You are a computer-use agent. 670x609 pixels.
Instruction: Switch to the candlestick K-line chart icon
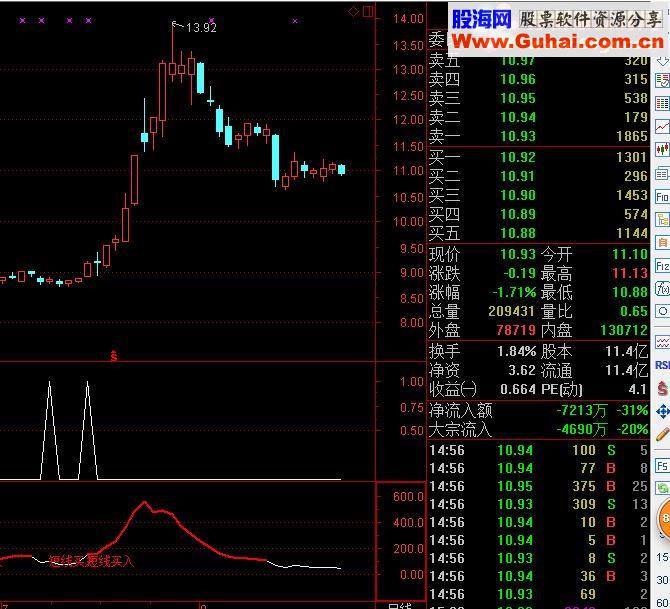click(663, 150)
